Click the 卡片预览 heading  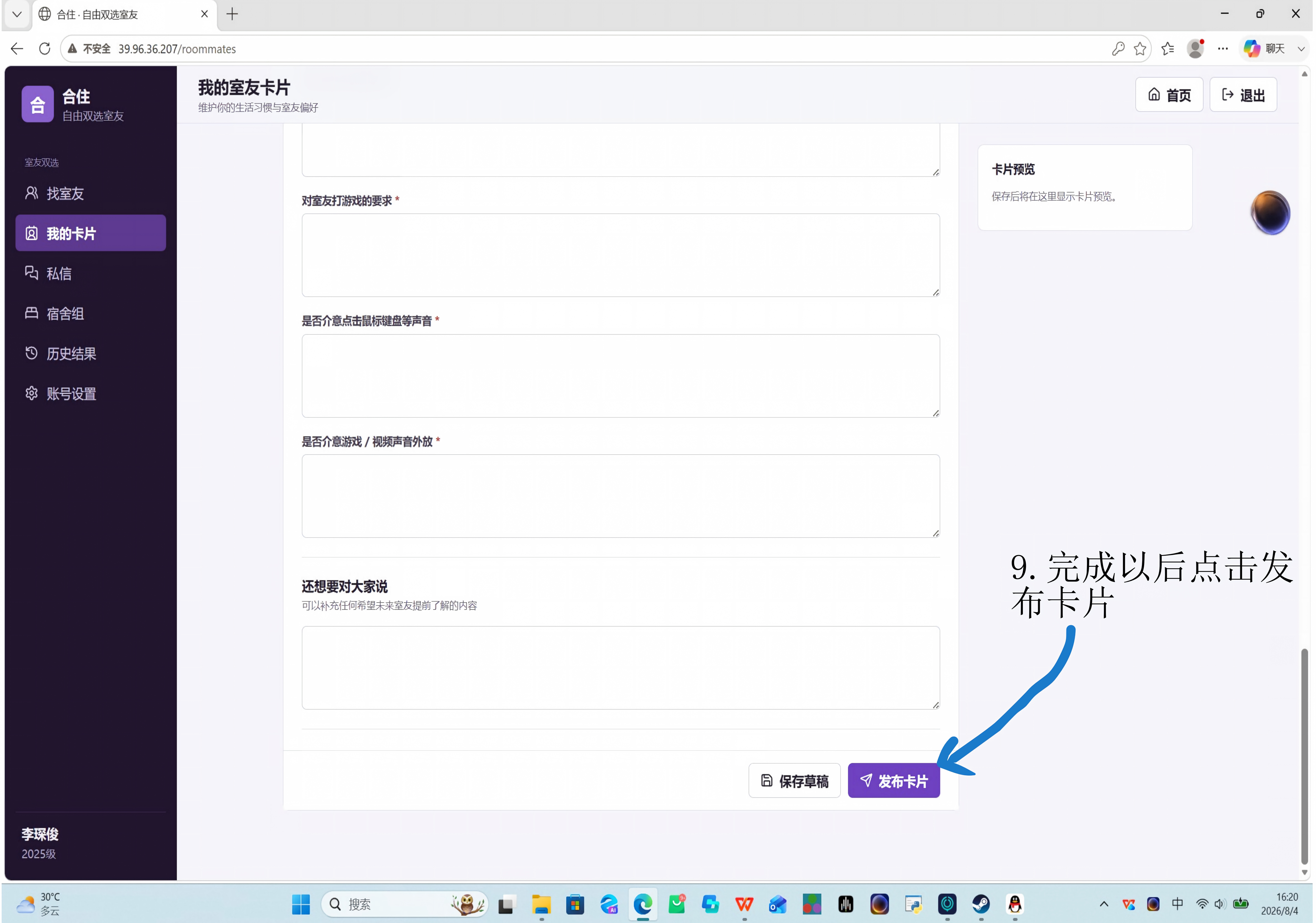pyautogui.click(x=1013, y=169)
